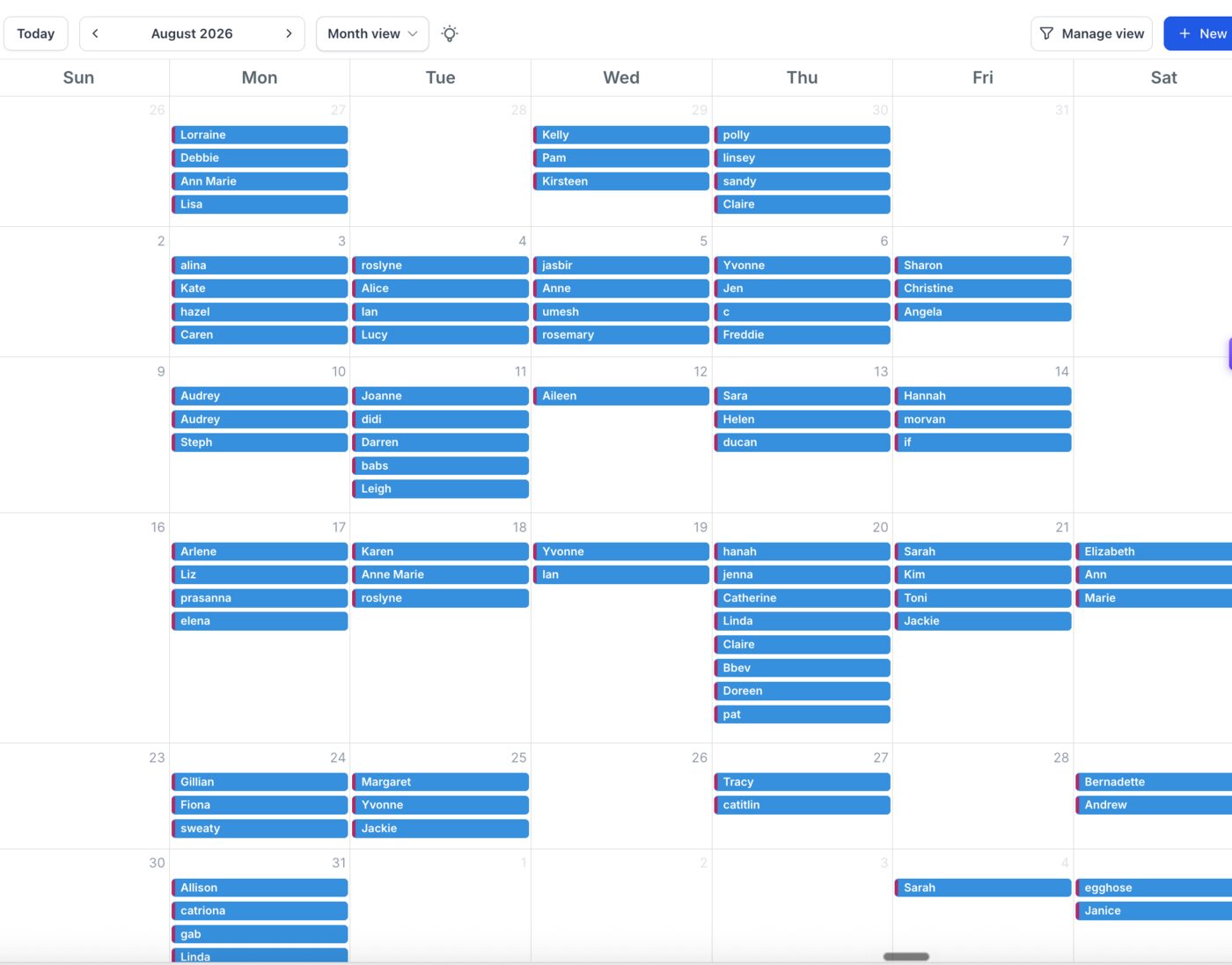Open the Gillian event
The height and width of the screenshot is (965, 1232).
pos(260,782)
